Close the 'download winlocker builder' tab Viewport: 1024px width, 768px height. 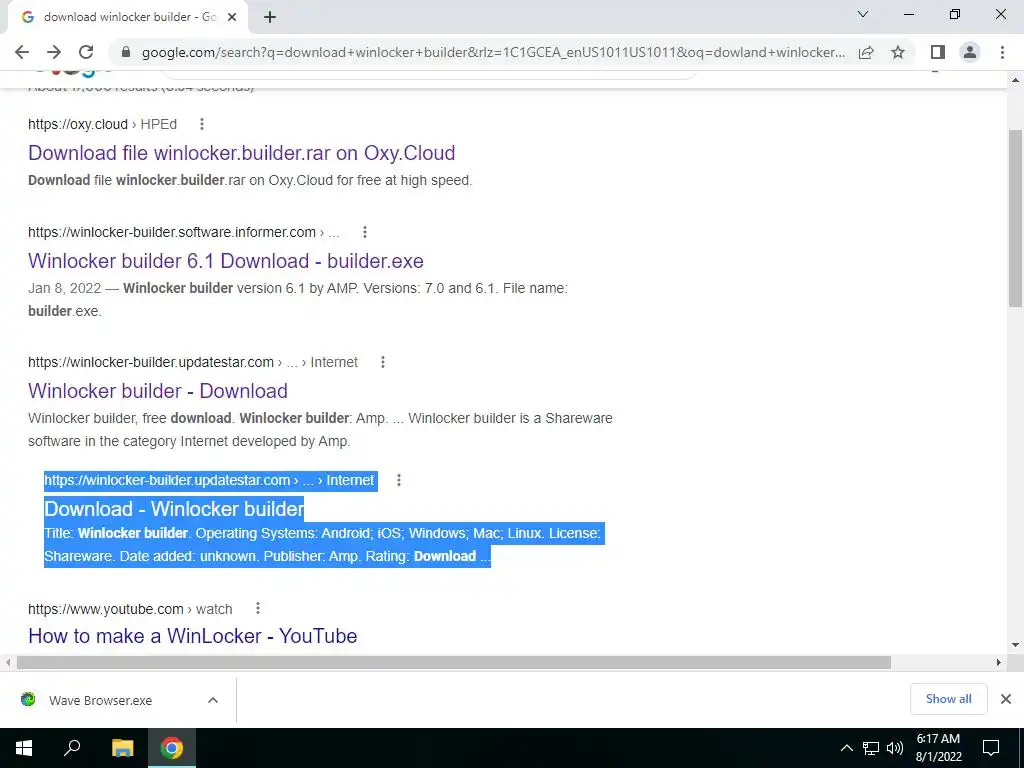click(x=232, y=17)
